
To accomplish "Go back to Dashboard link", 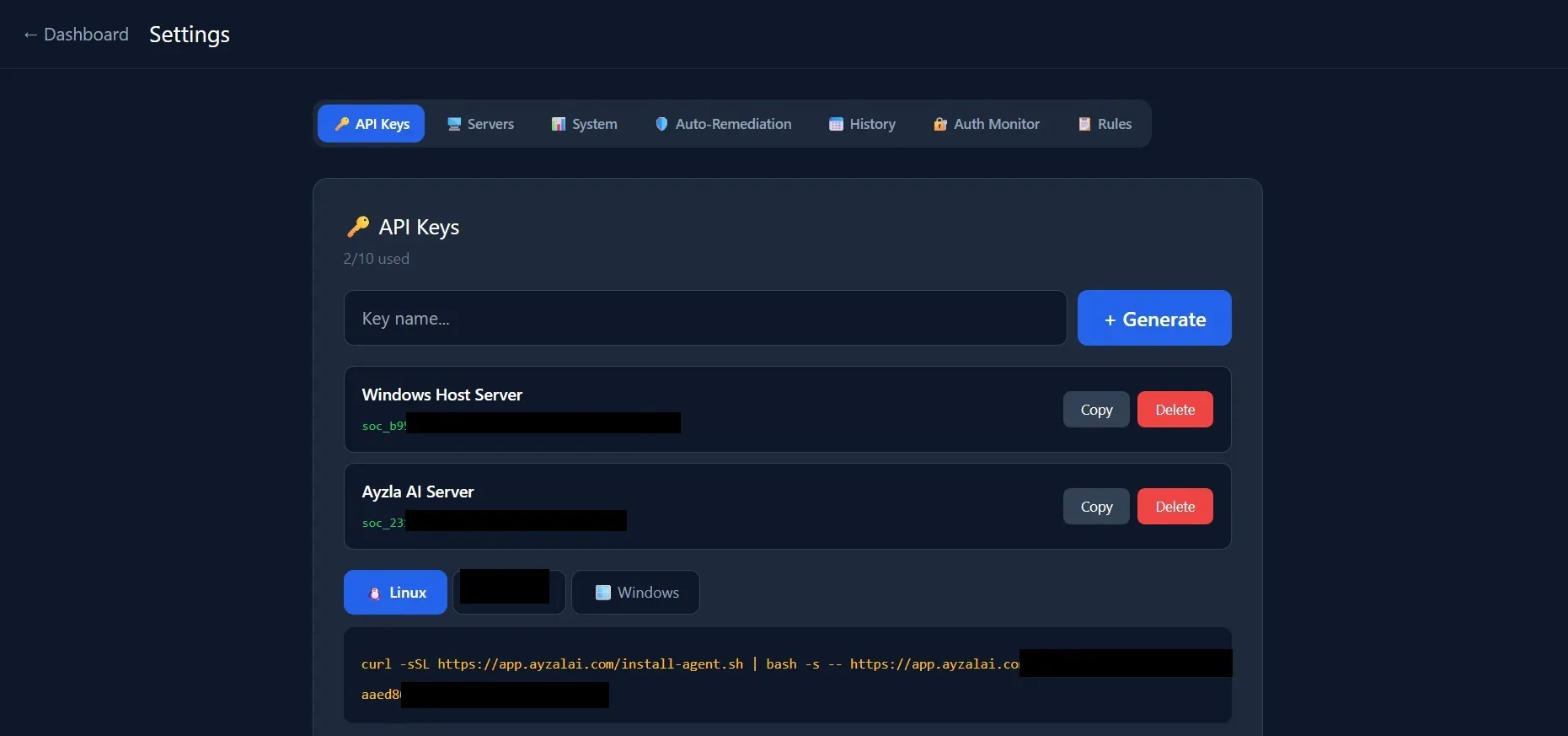I will (76, 35).
